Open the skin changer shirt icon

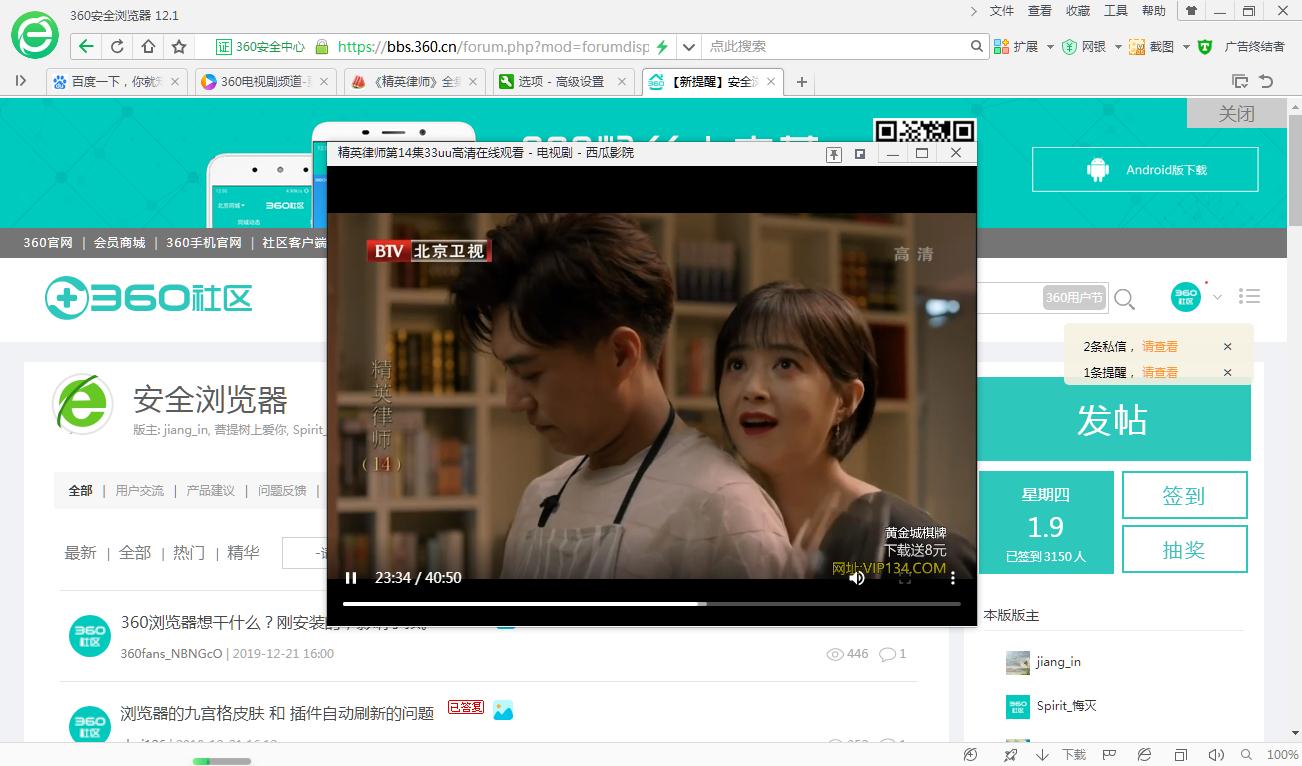pyautogui.click(x=1191, y=11)
